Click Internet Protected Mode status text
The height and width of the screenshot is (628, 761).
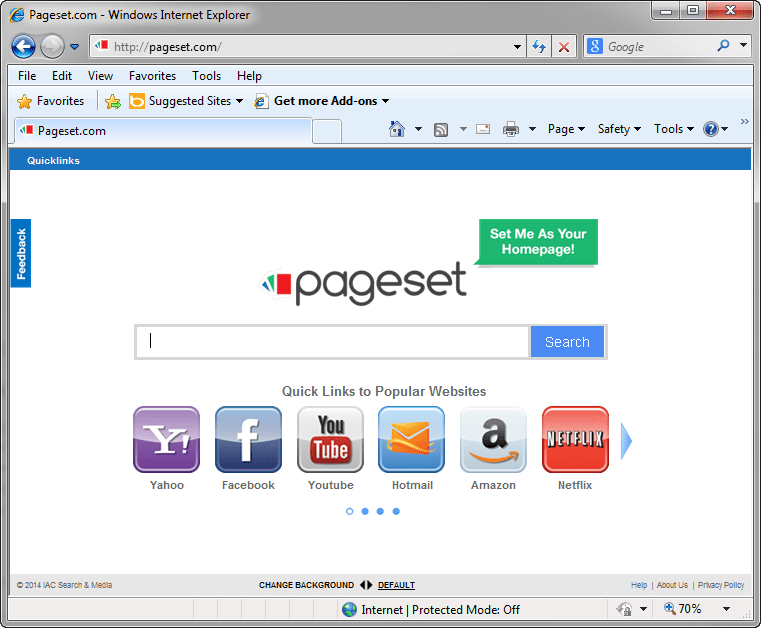[440, 610]
